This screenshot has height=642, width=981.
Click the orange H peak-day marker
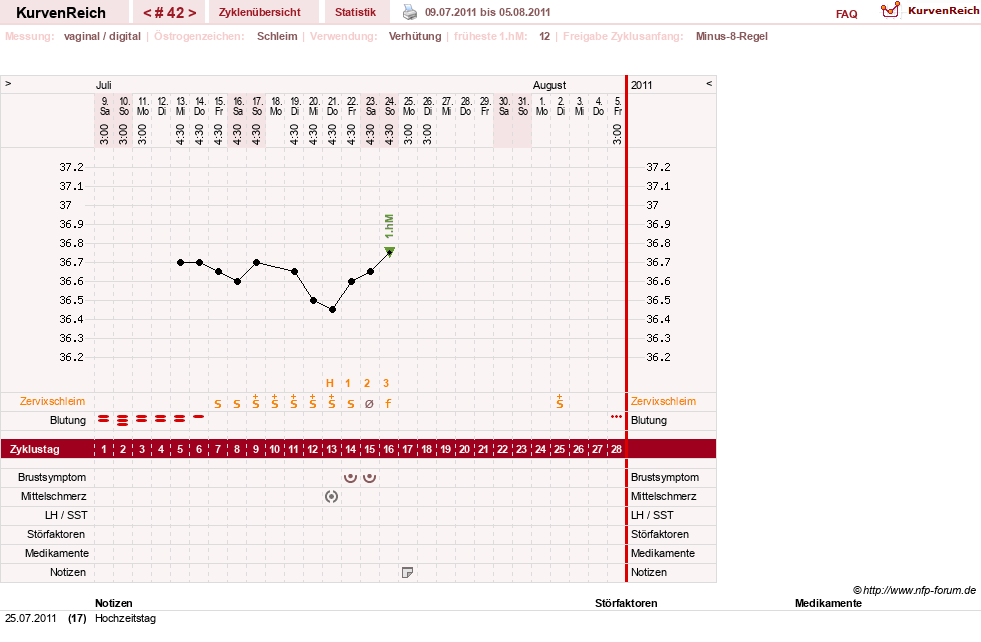point(330,383)
